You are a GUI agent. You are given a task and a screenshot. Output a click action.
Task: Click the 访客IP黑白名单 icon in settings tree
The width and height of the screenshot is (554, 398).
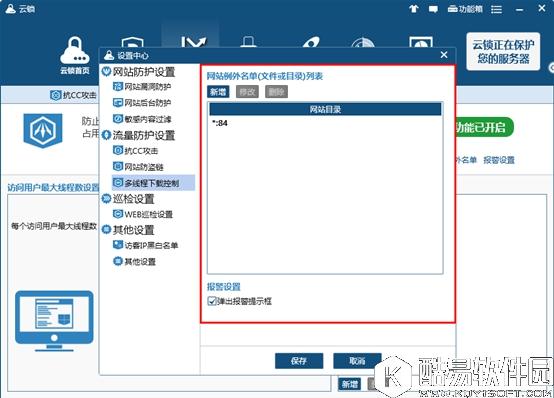coord(118,245)
